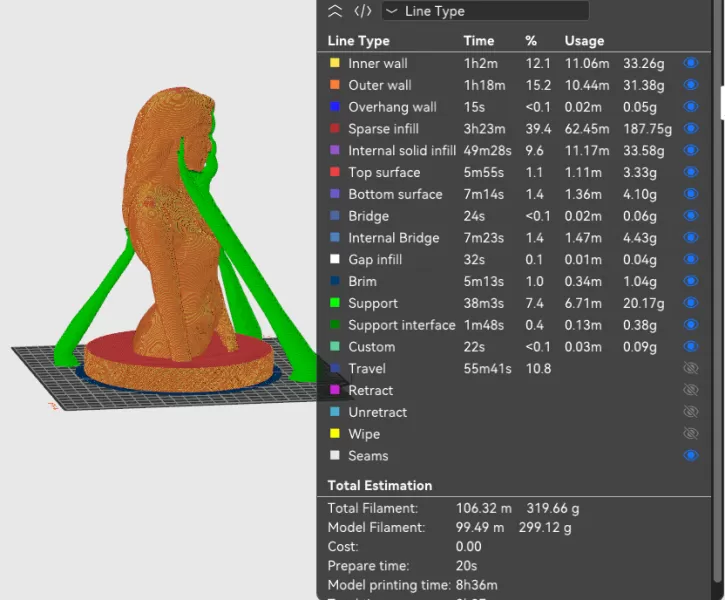
Task: Collapse the legend panel with double chevron
Action: pyautogui.click(x=335, y=11)
